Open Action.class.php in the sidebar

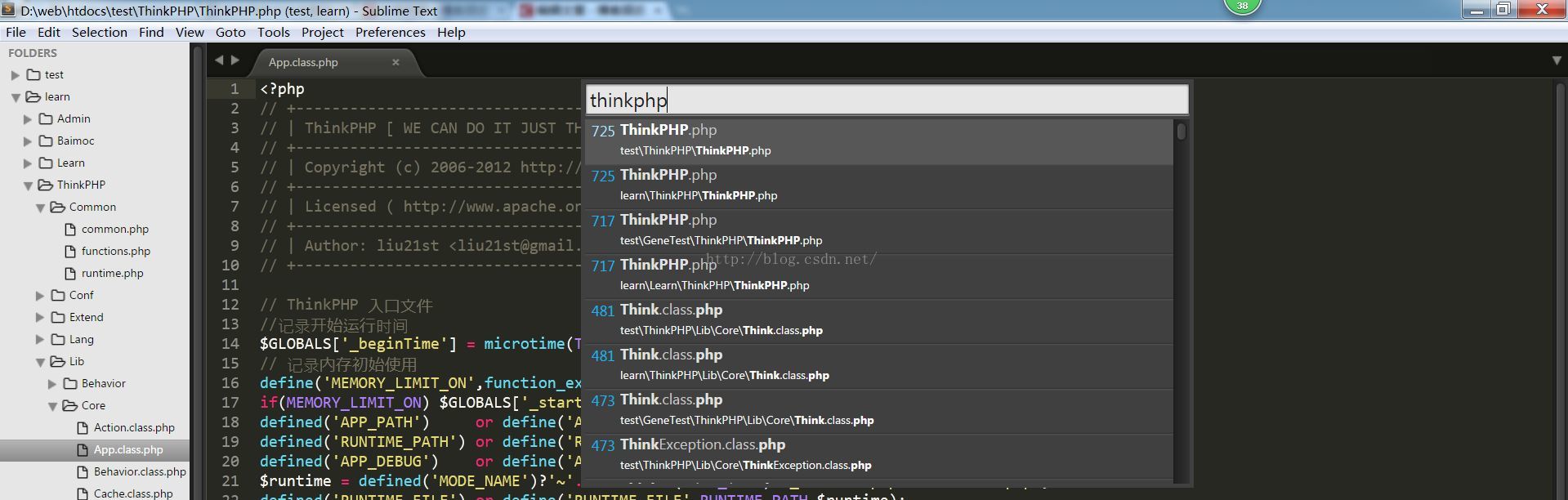click(134, 427)
